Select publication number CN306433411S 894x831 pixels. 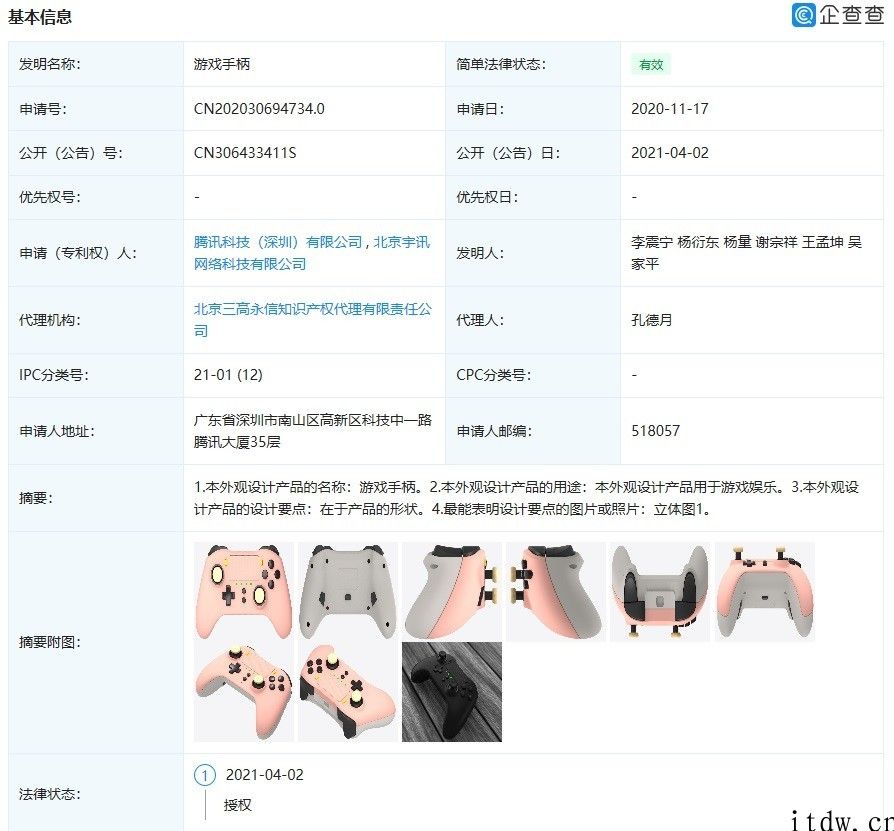point(245,153)
